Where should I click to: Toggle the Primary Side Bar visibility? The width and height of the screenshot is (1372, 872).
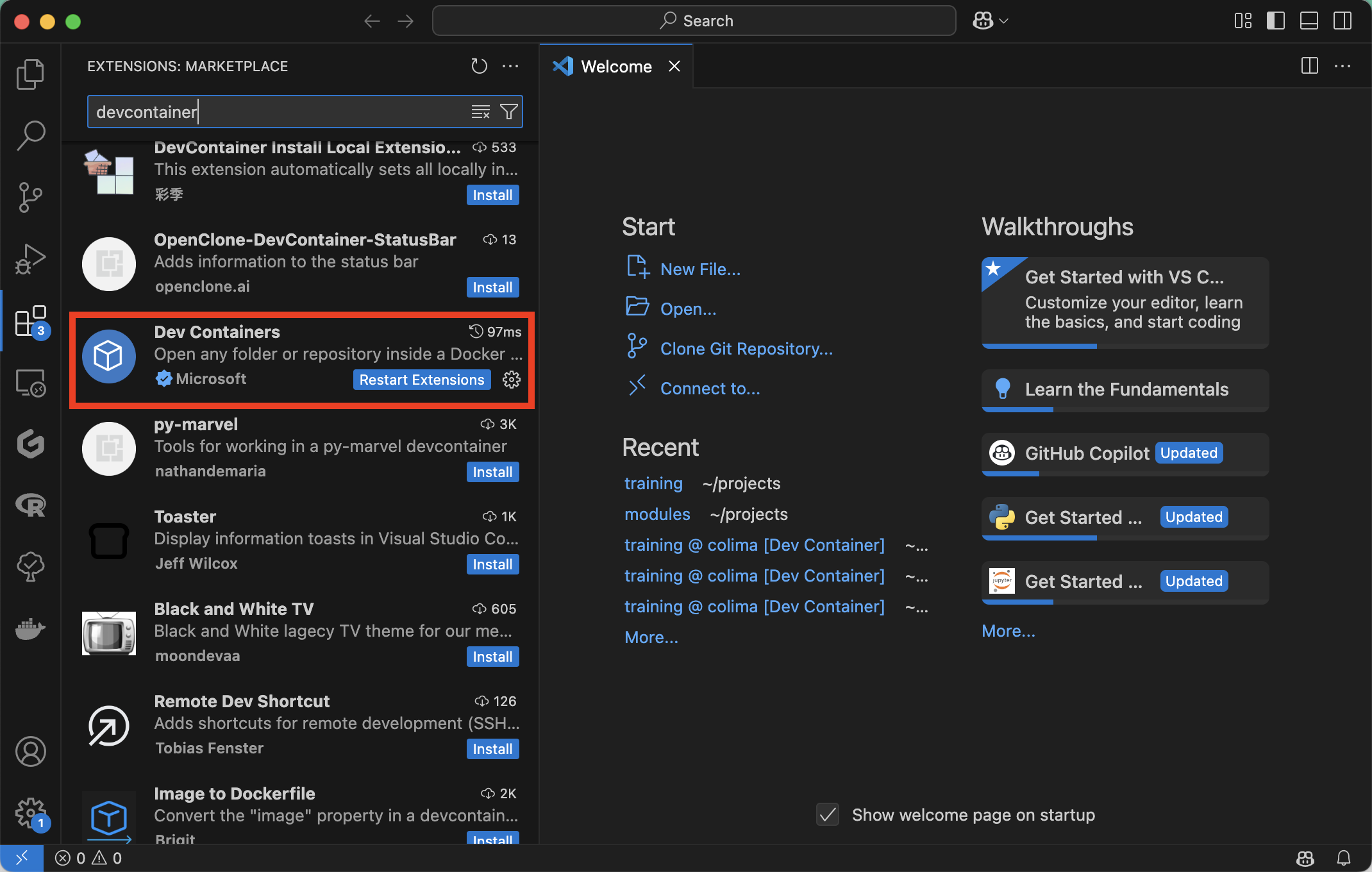click(1275, 21)
